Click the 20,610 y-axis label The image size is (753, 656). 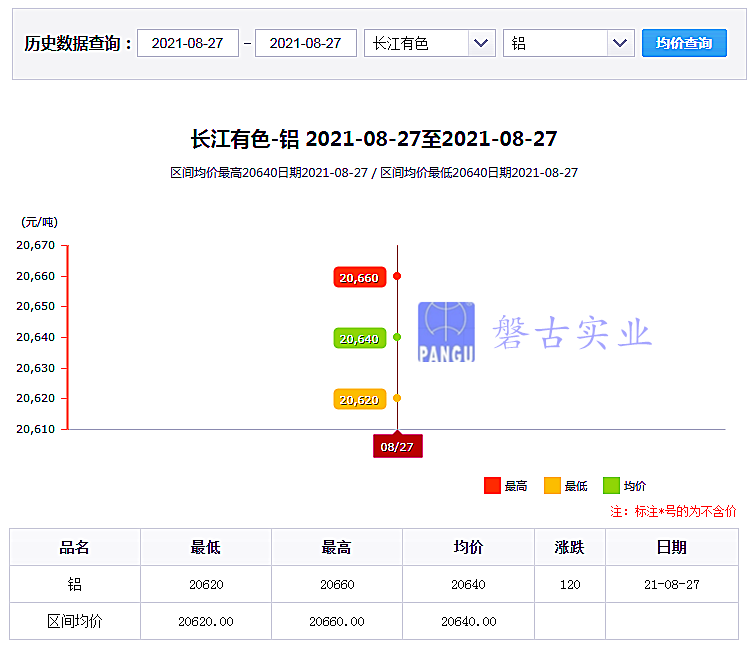36,429
